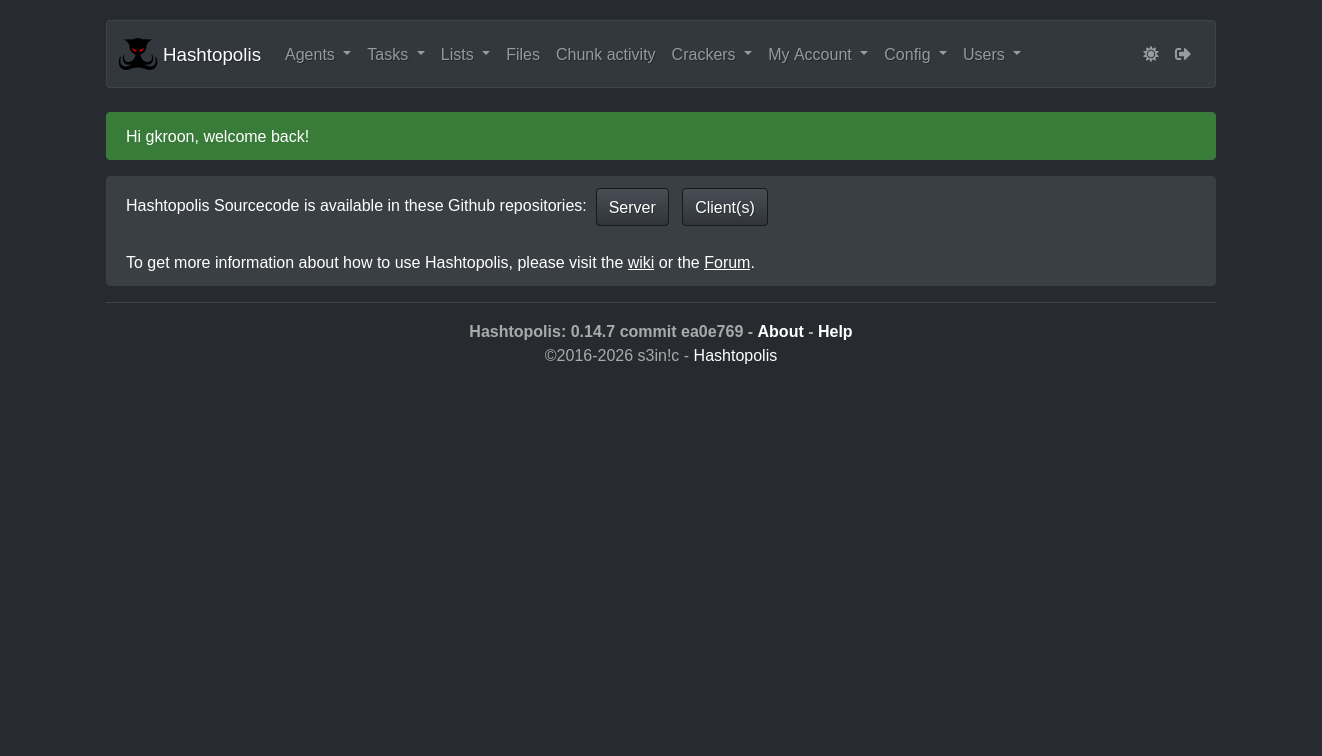
Task: Go to the Files page
Action: click(523, 54)
